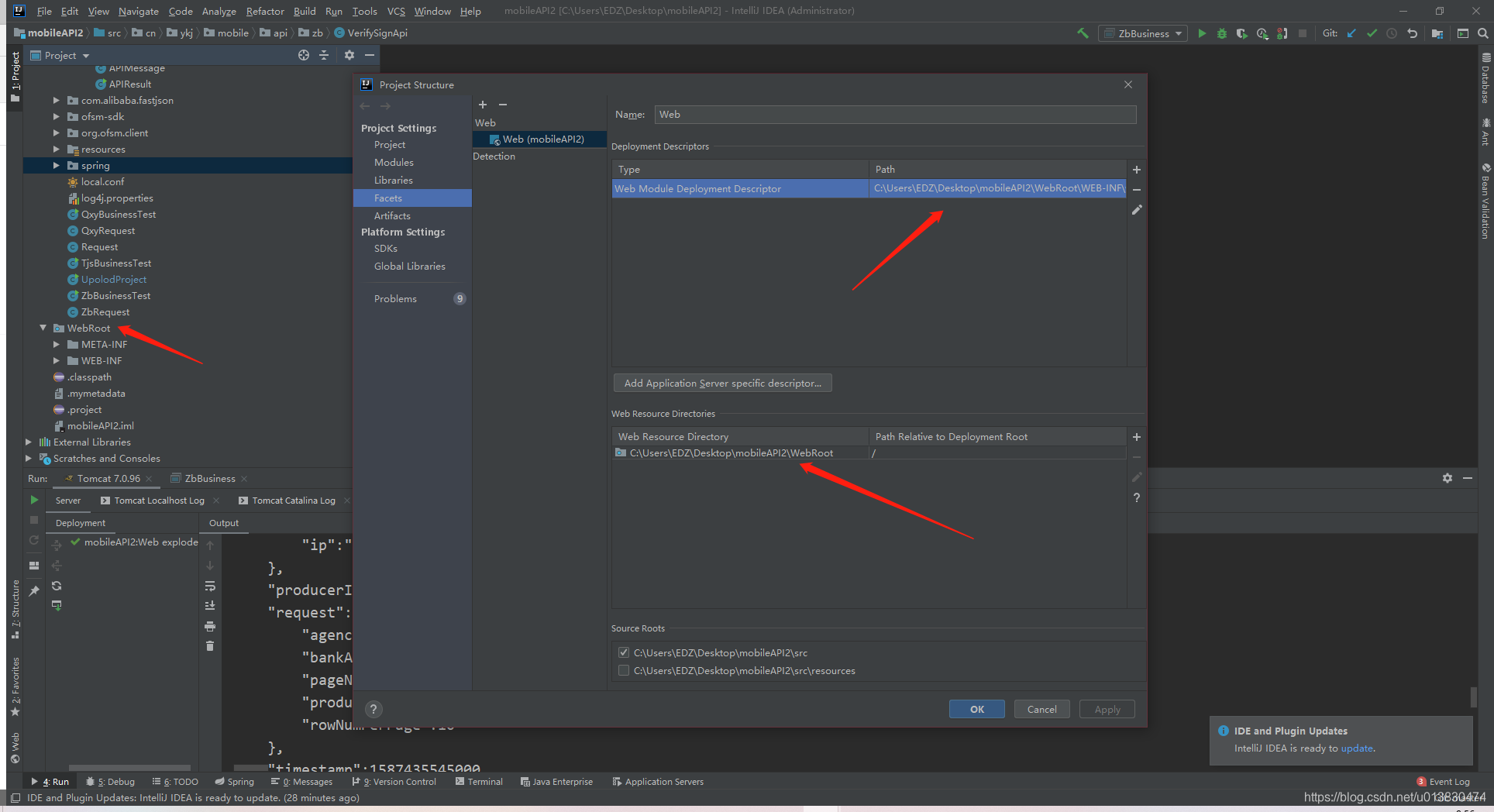1494x812 pixels.
Task: Expand the WEB-INF folder
Action: 56,361
